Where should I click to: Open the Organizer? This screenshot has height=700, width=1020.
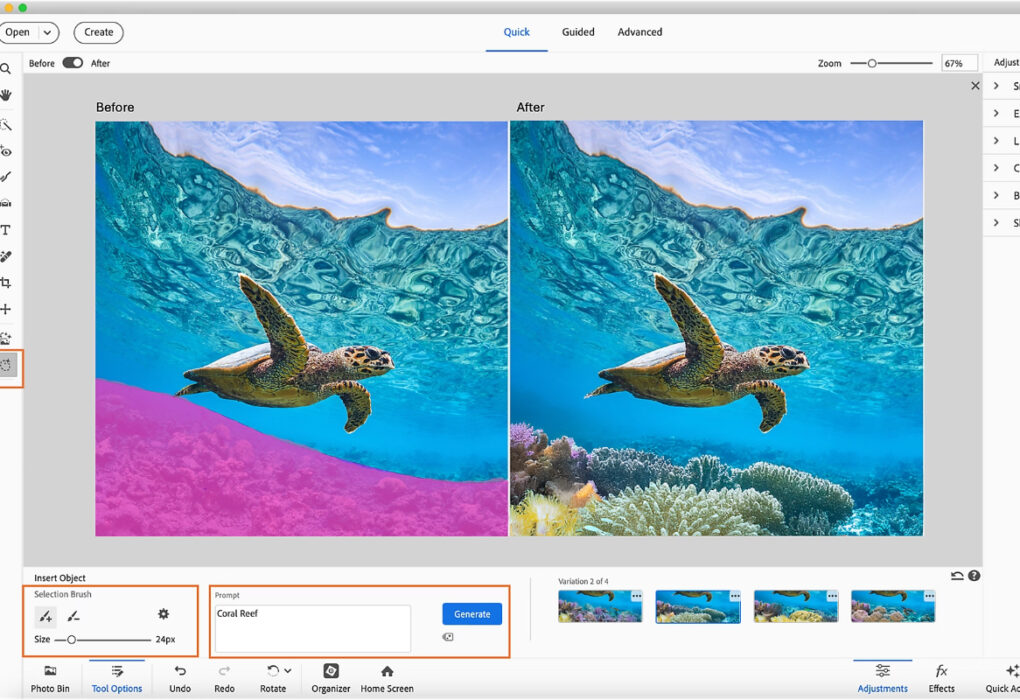331,679
